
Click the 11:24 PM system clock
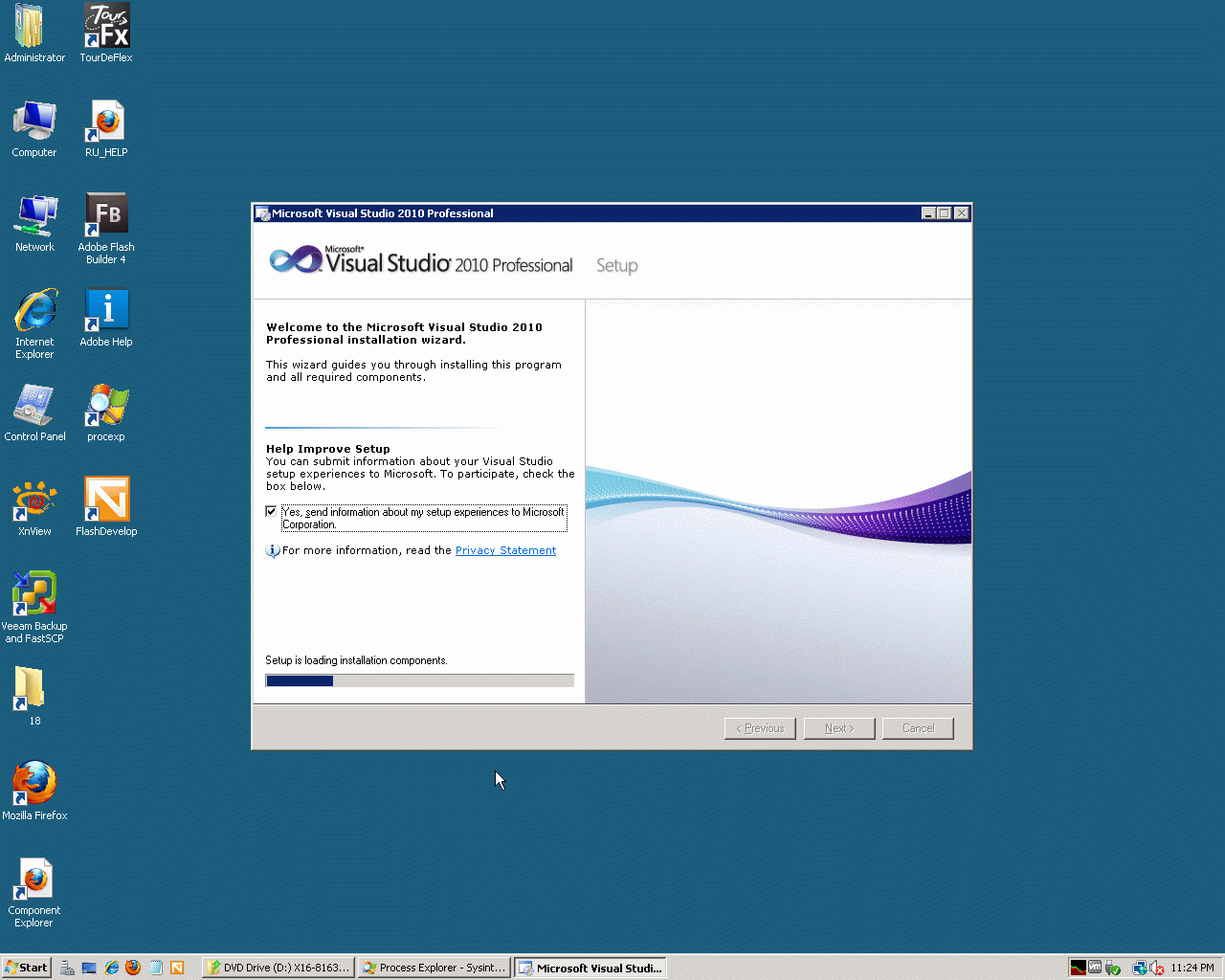(x=1192, y=968)
